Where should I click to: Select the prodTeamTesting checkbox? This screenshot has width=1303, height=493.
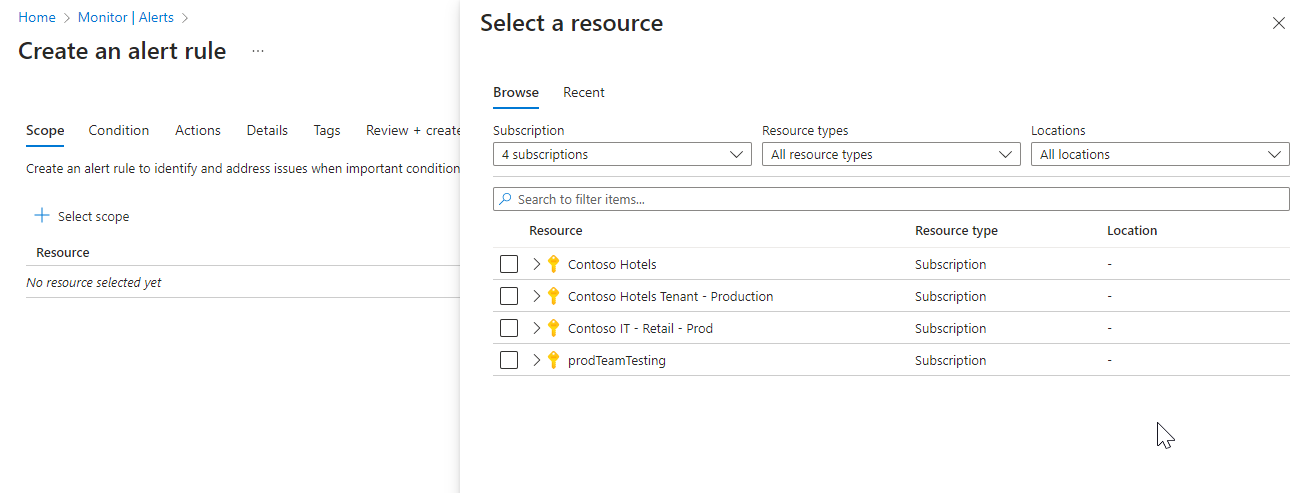pos(509,360)
